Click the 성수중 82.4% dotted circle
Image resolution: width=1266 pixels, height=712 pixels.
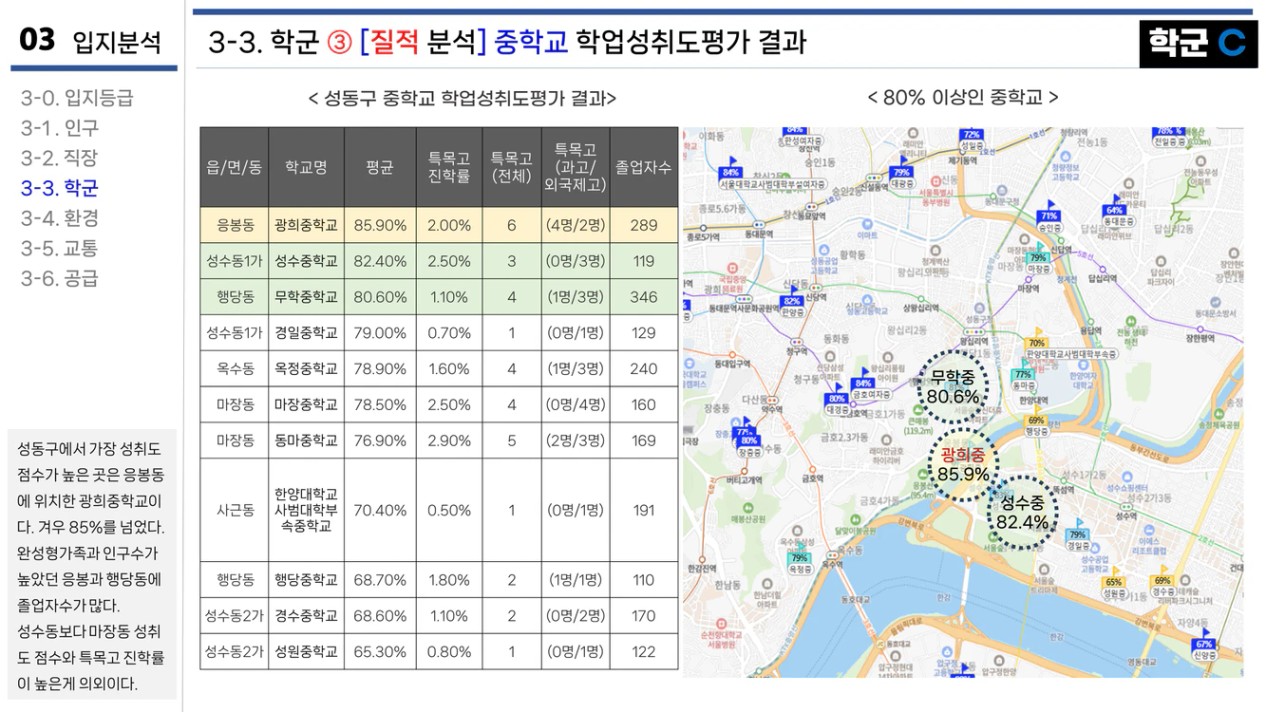pyautogui.click(x=1022, y=513)
